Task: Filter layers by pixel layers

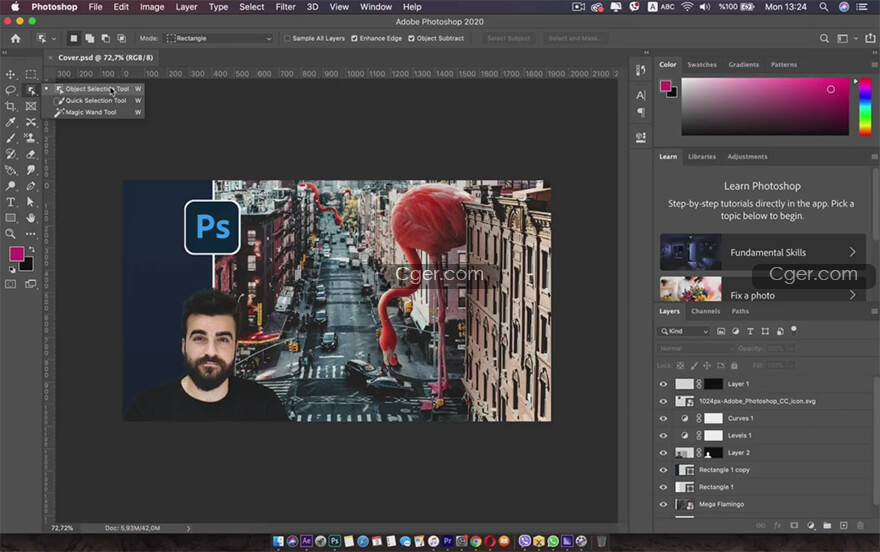Action: (721, 332)
